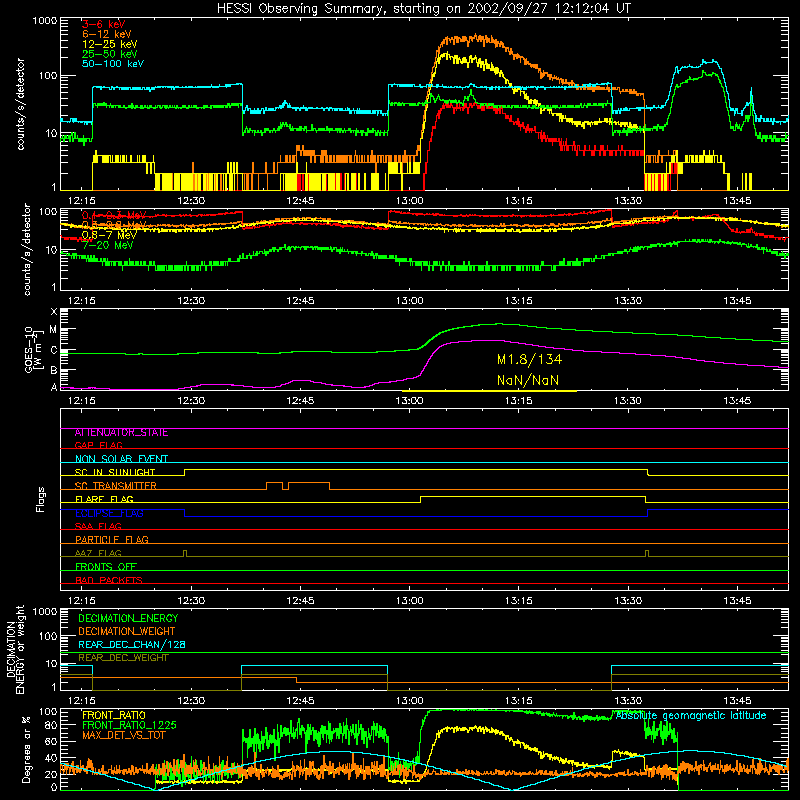Click the REAR_DEC_CHAN/128 legend entry
The height and width of the screenshot is (800, 800).
(132, 644)
